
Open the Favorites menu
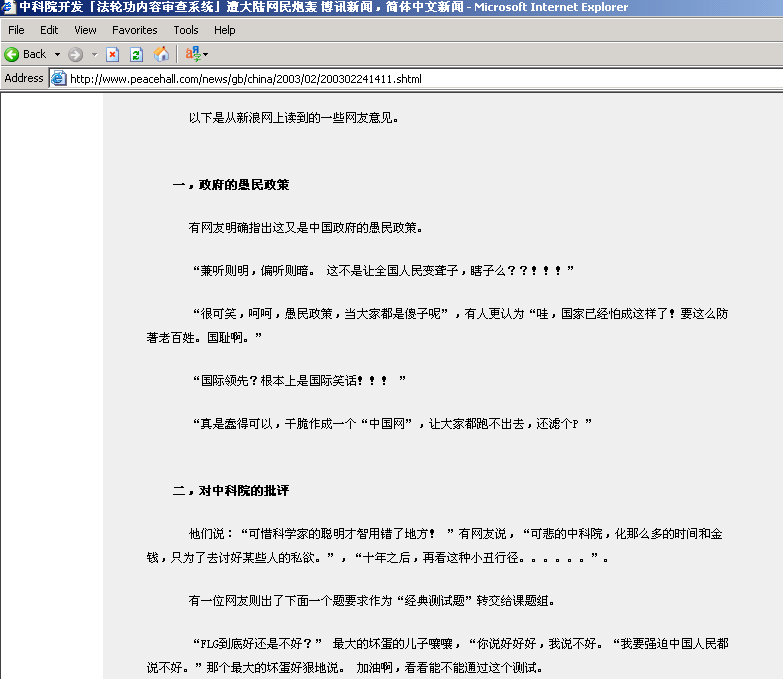(134, 30)
